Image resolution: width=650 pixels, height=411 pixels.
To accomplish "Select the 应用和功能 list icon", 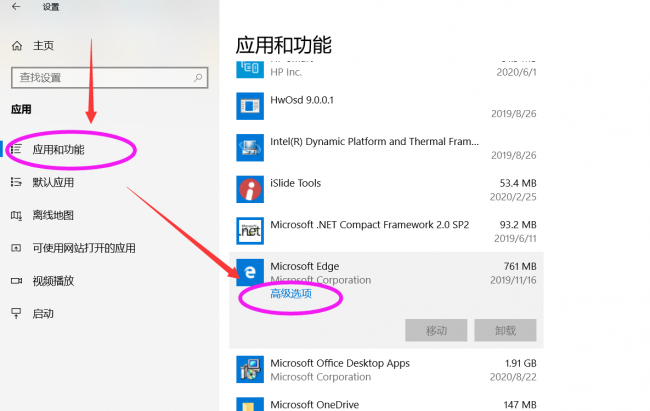I will click(16, 149).
